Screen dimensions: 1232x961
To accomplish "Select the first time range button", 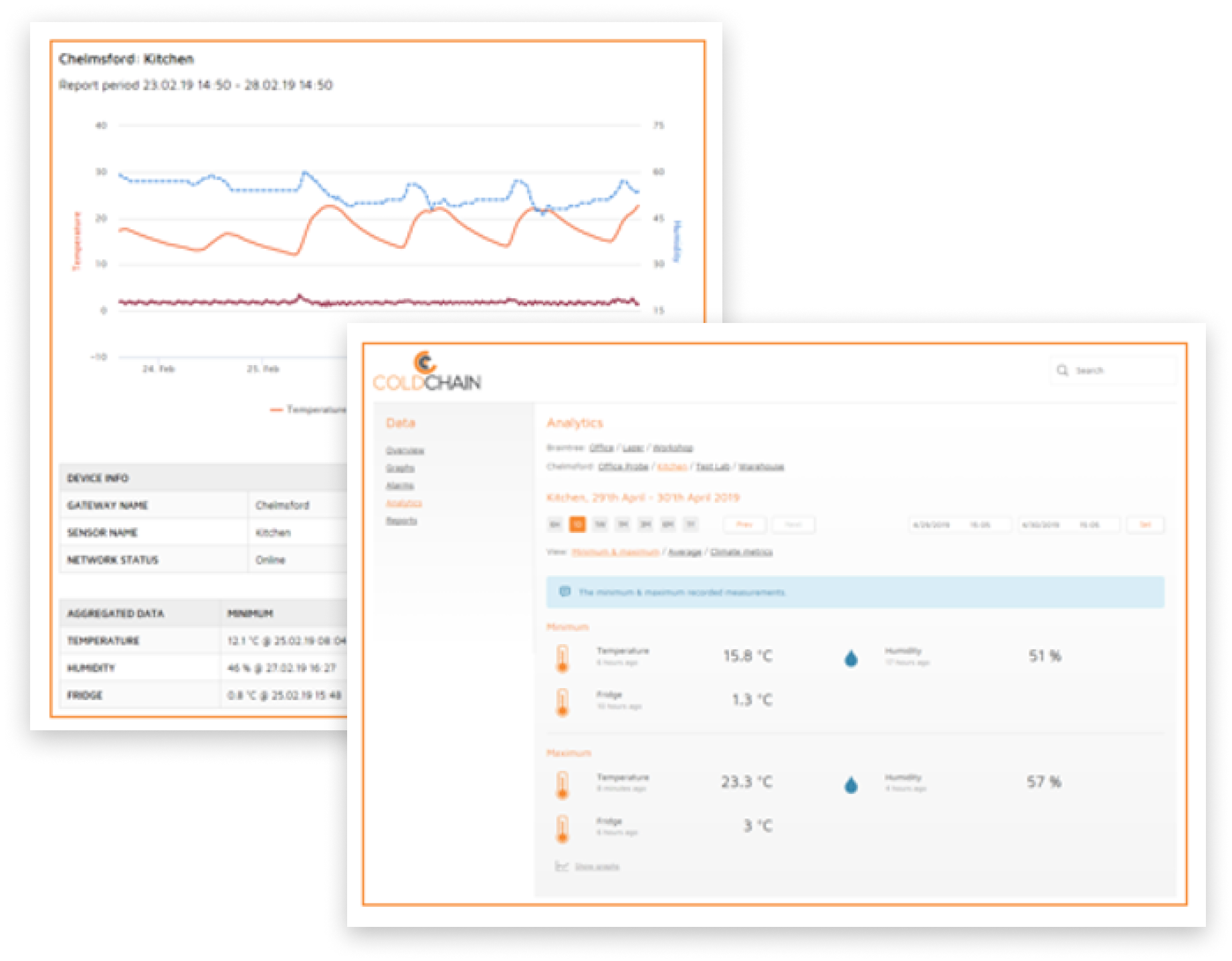I will (x=554, y=524).
